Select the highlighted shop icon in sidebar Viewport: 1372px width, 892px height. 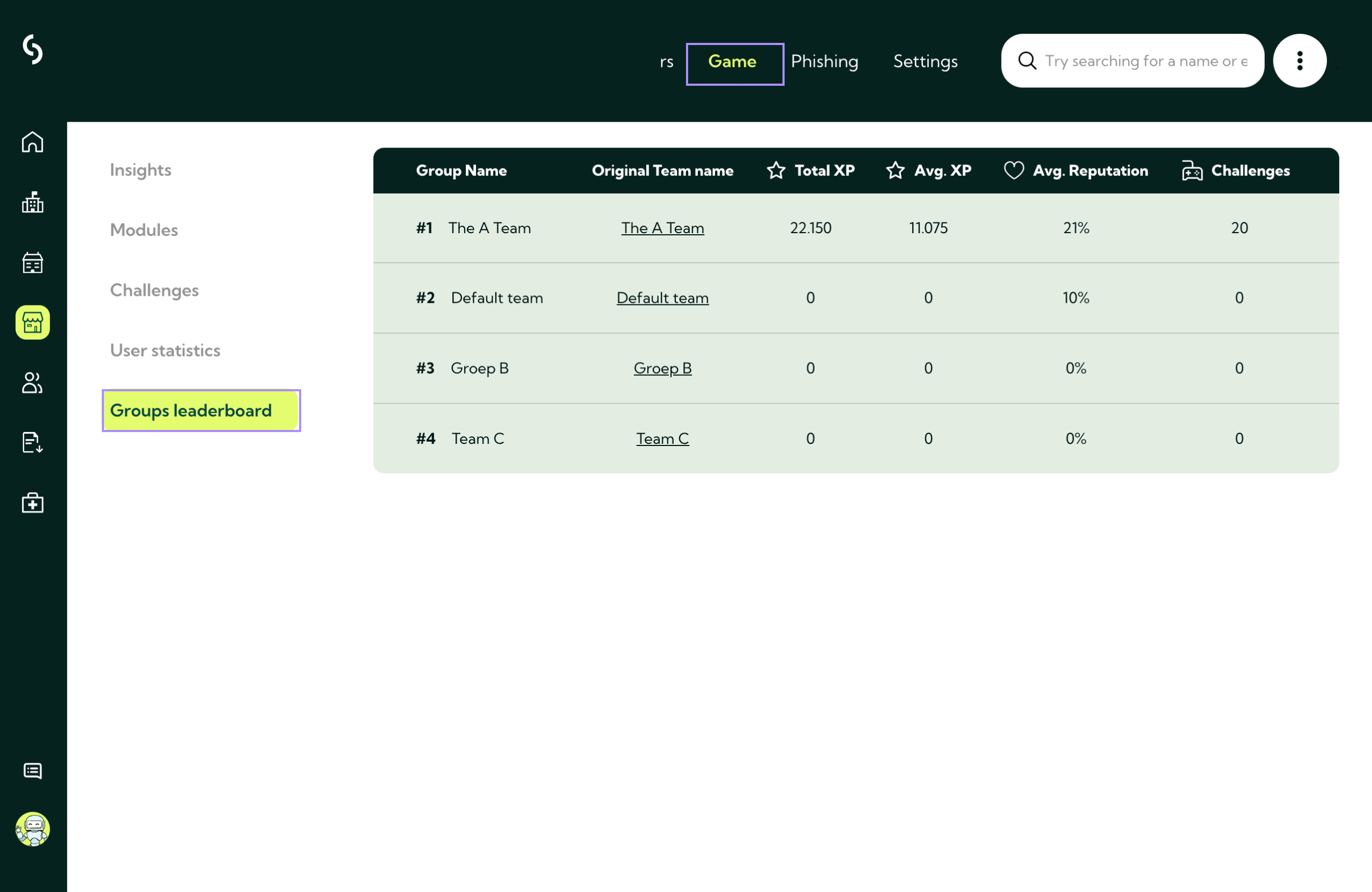pyautogui.click(x=32, y=322)
